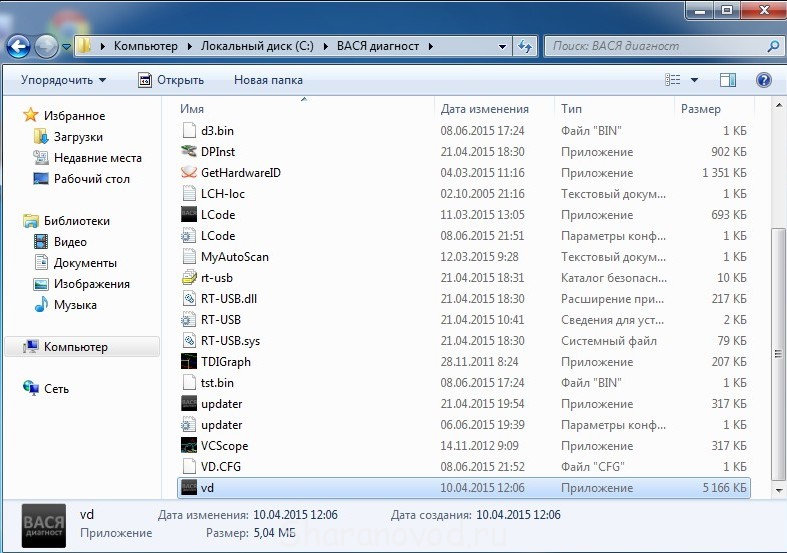Viewport: 787px width, 553px height.
Task: Select the updater application icon
Action: (x=190, y=404)
